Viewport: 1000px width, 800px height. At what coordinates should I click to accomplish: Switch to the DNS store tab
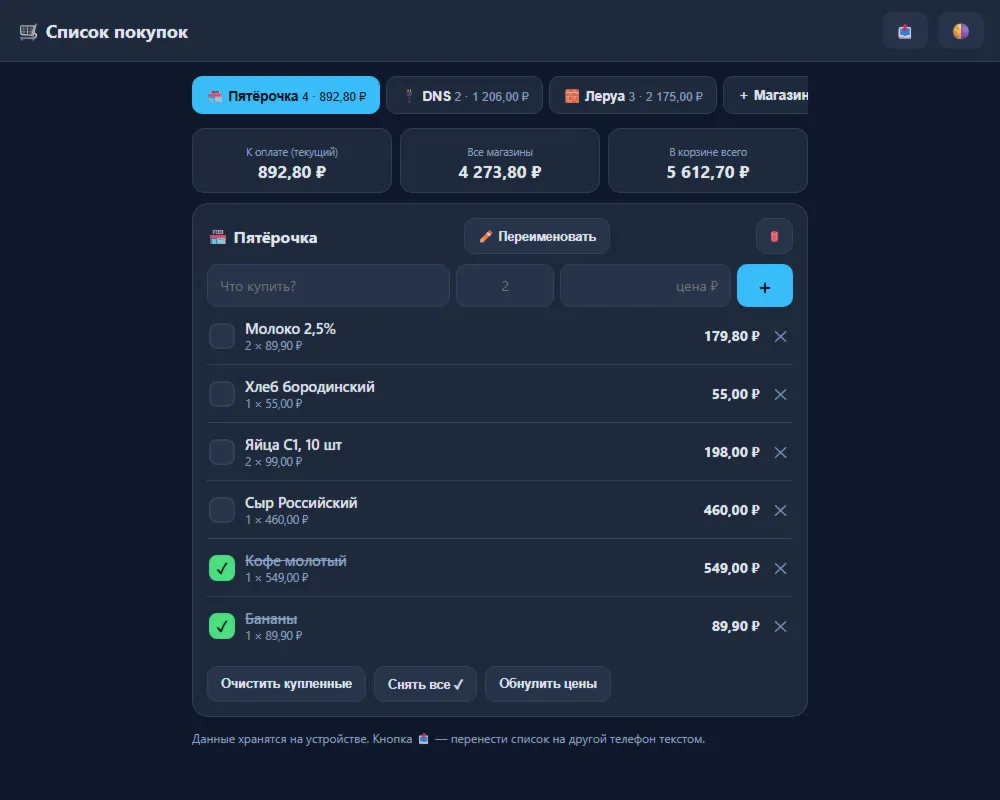464,96
